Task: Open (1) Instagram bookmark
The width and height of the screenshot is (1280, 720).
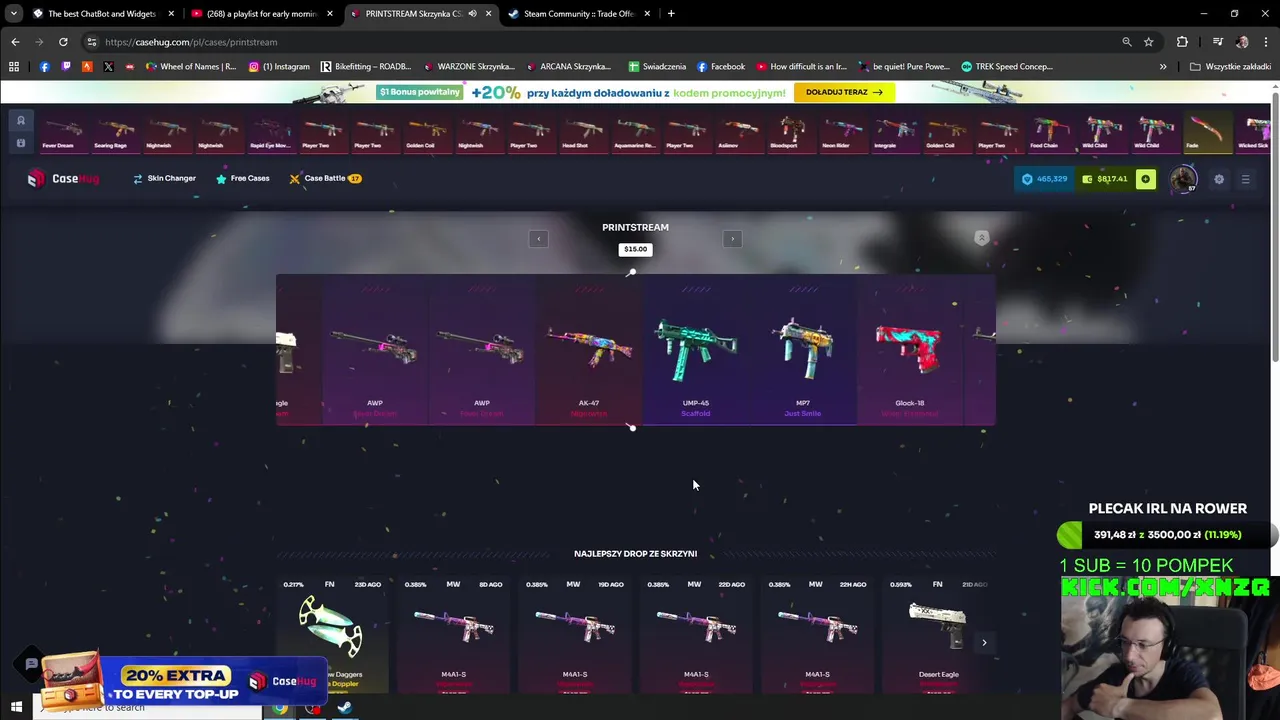Action: [279, 67]
